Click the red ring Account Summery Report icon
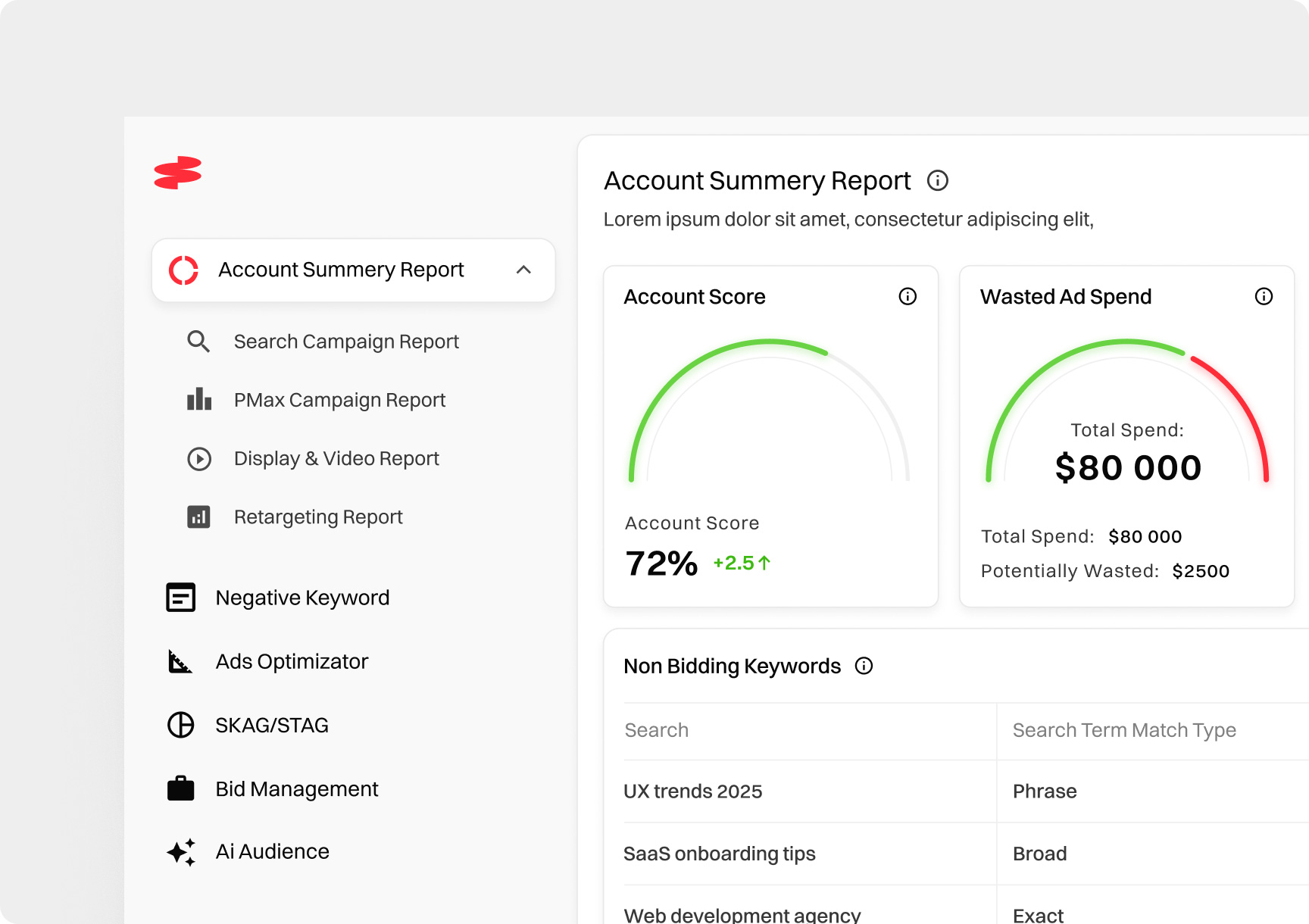The width and height of the screenshot is (1309, 924). click(x=183, y=270)
